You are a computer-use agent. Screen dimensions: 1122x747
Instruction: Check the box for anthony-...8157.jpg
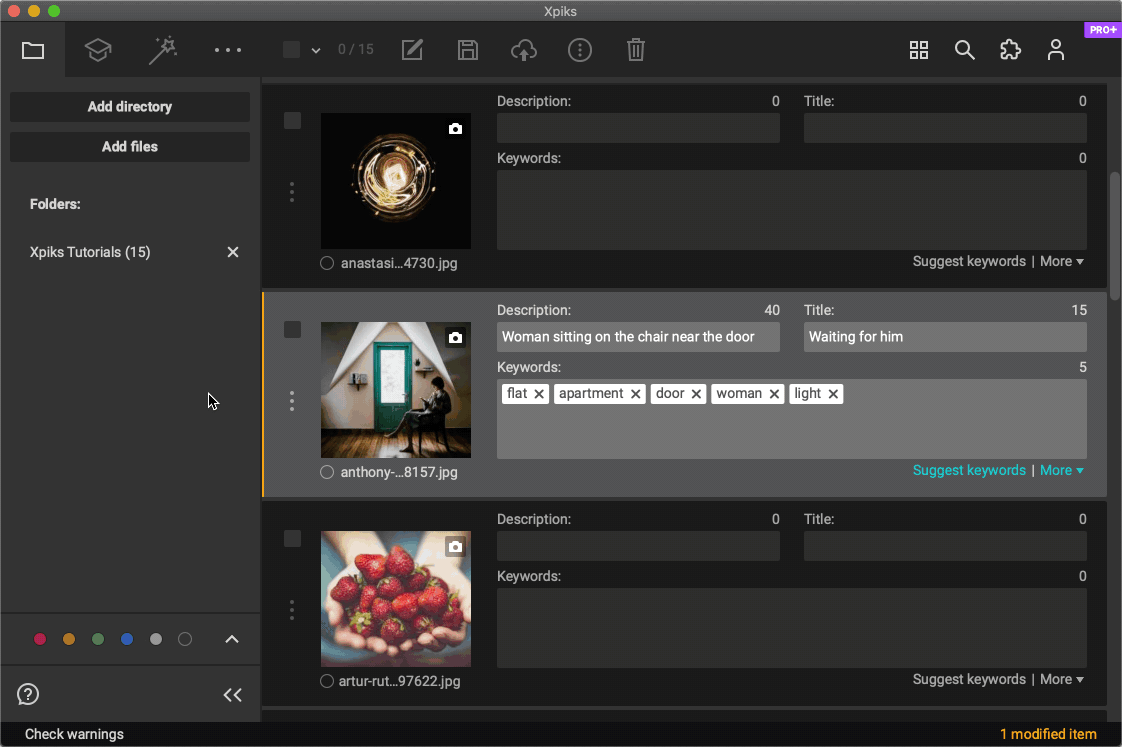point(292,330)
